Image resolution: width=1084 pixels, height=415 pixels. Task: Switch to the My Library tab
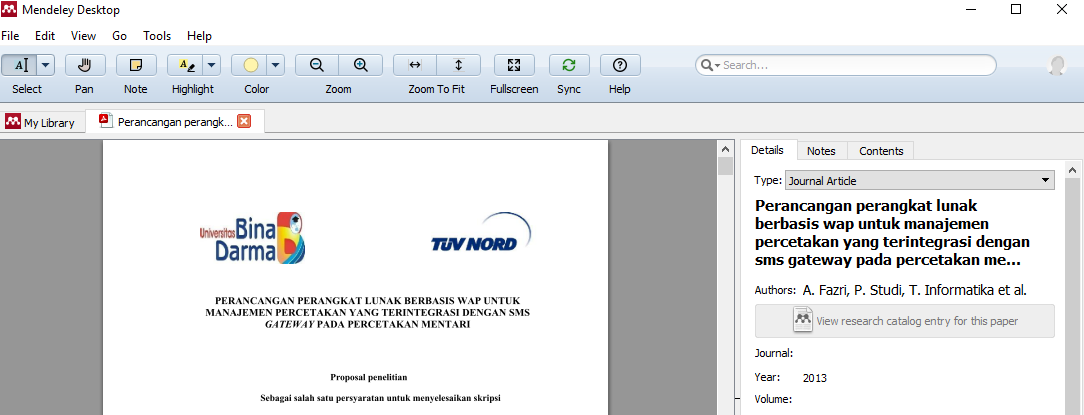pos(41,122)
